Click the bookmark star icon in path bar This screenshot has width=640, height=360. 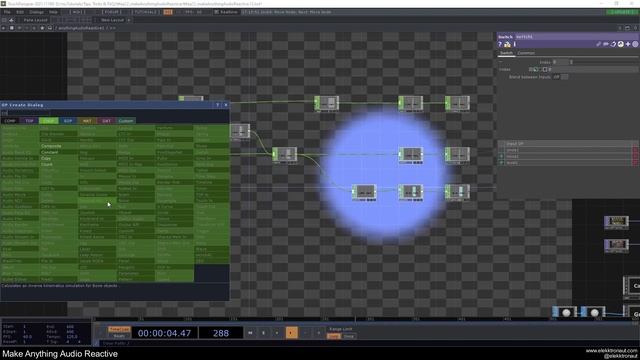pyautogui.click(x=42, y=28)
